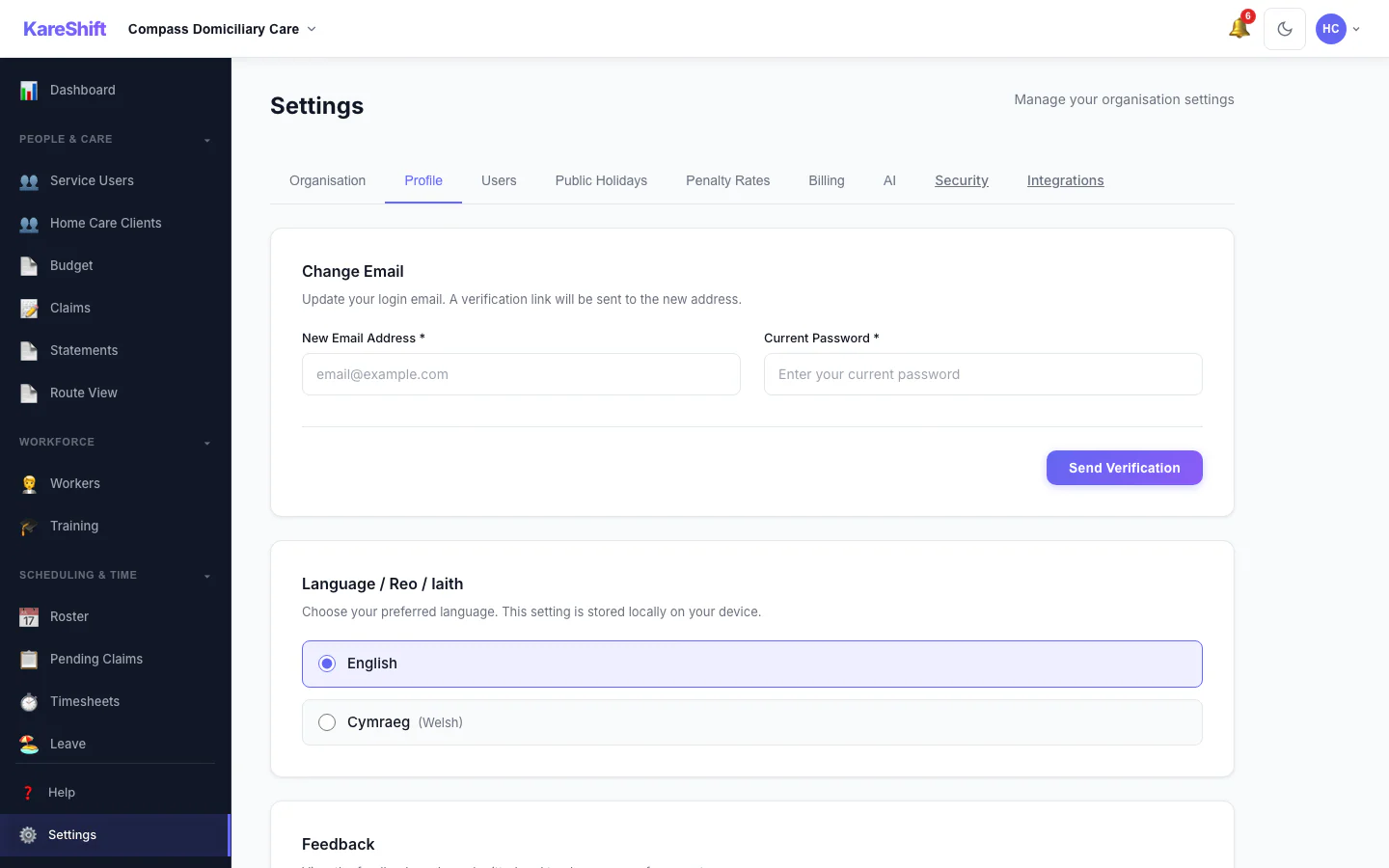
Task: Open the notifications bell
Action: click(x=1239, y=29)
